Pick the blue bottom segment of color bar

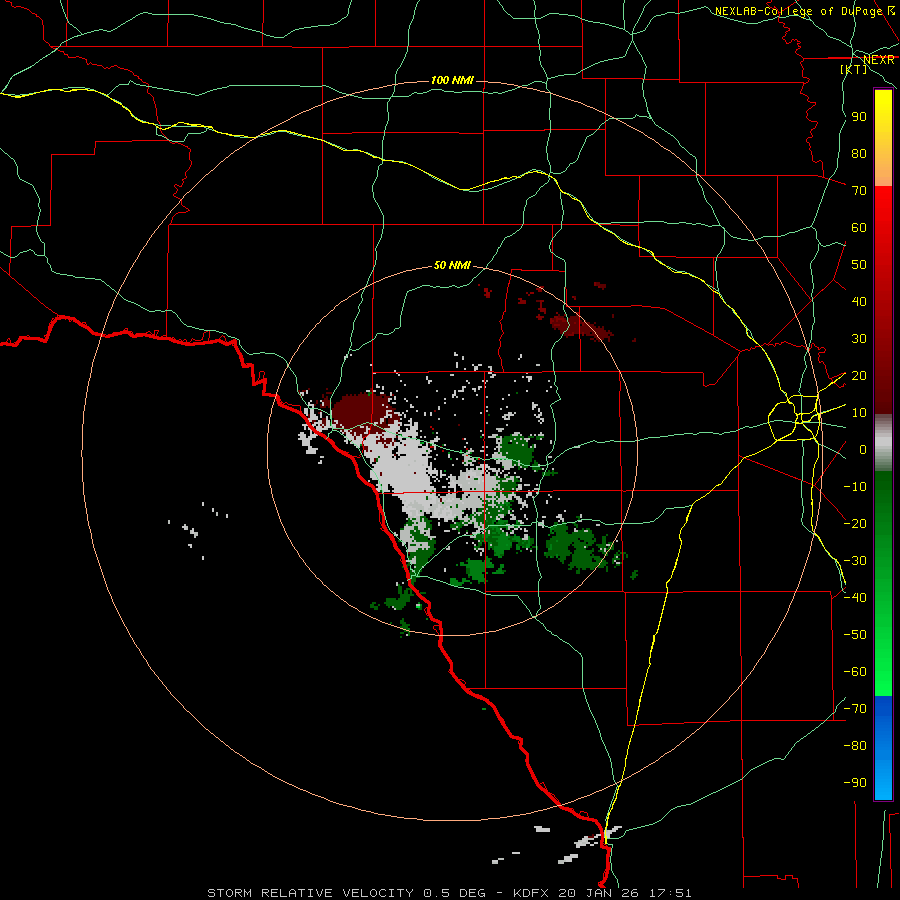[x=883, y=748]
